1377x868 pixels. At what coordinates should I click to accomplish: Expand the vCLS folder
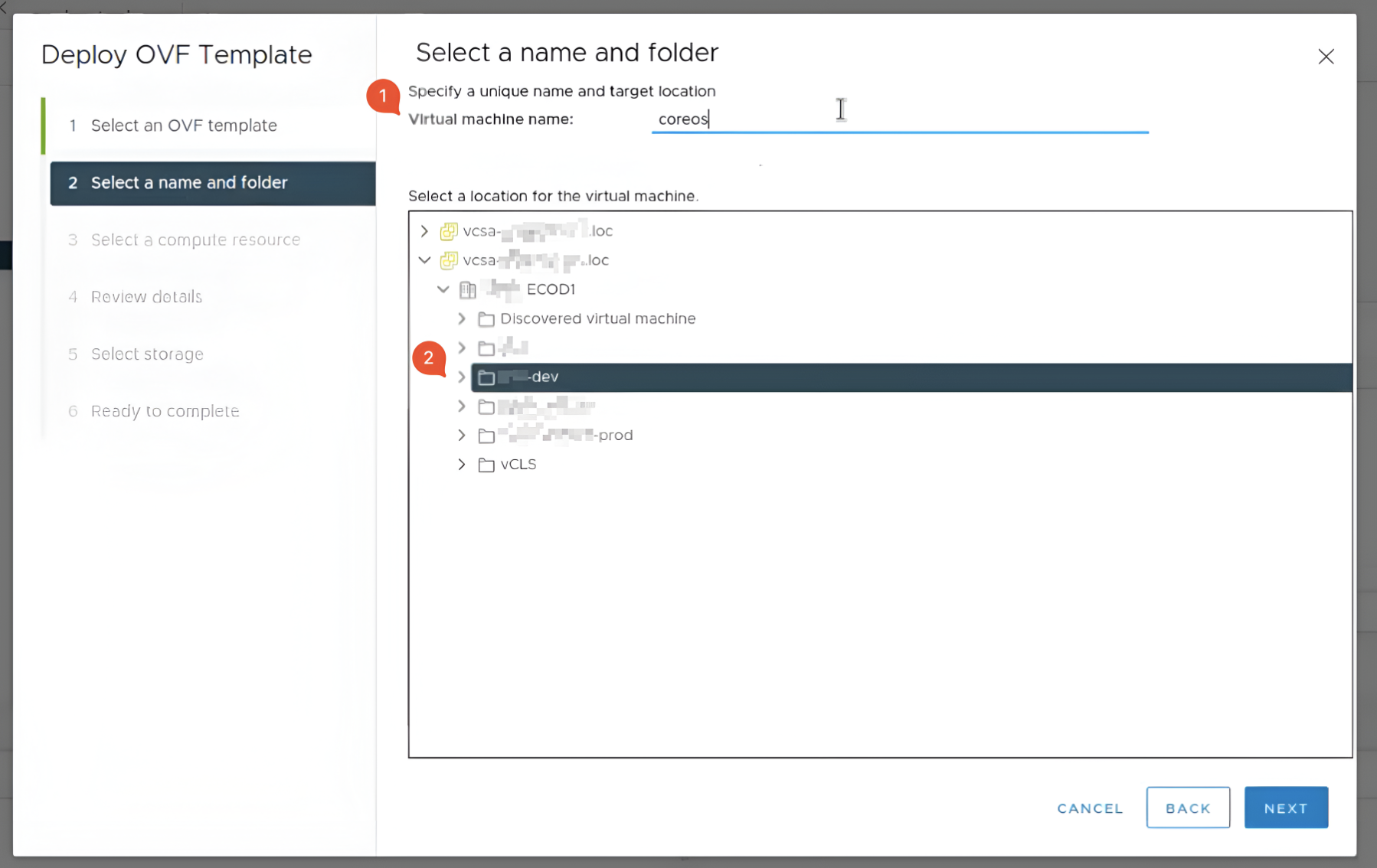462,465
